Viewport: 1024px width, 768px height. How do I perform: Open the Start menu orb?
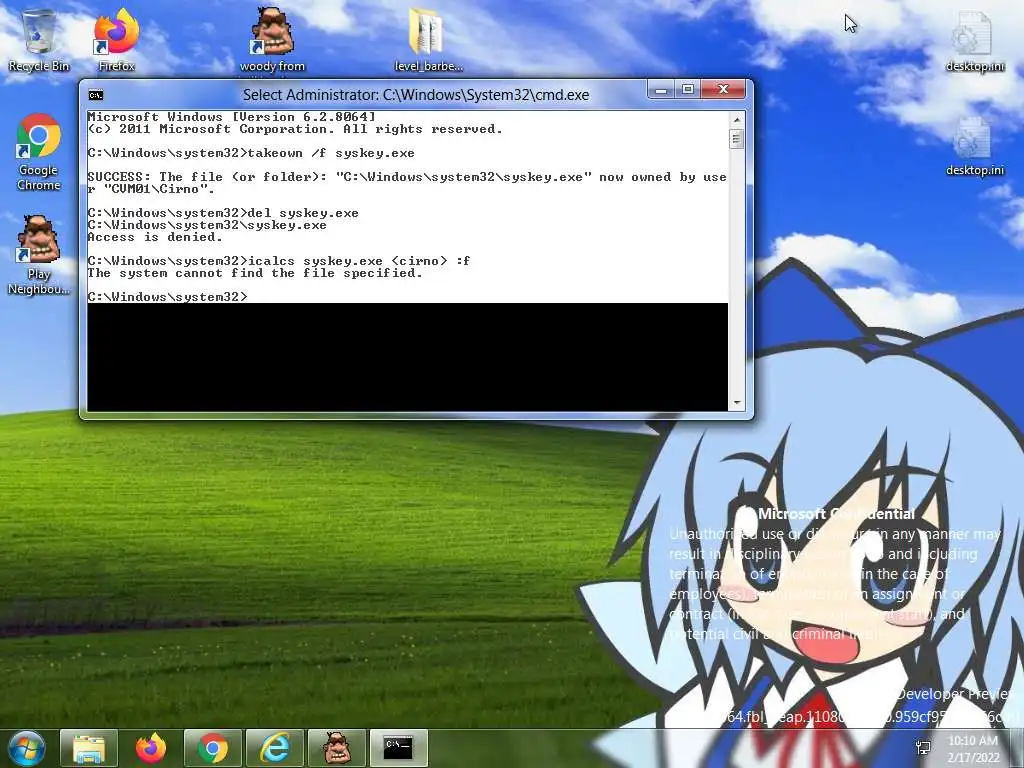(x=26, y=748)
